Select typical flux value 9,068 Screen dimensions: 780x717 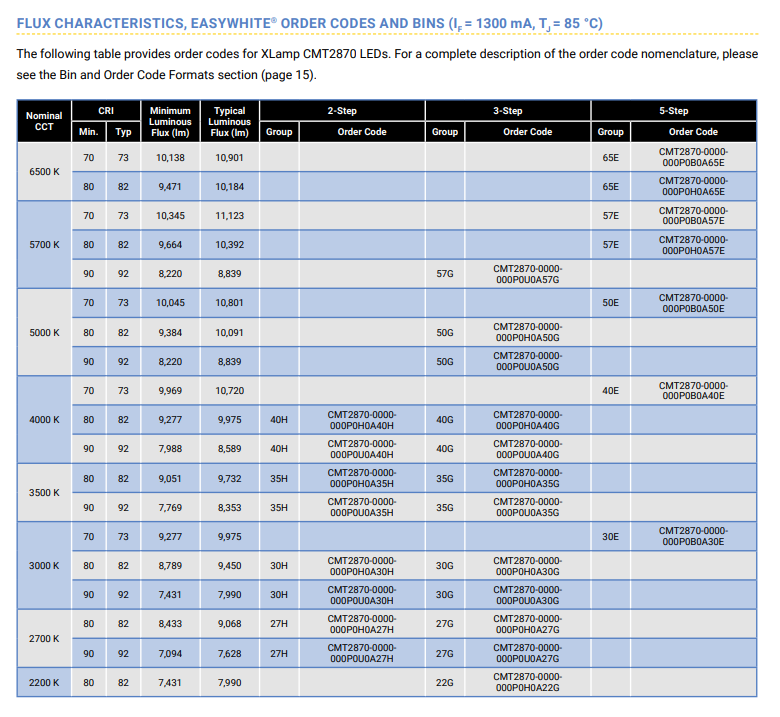tap(229, 623)
